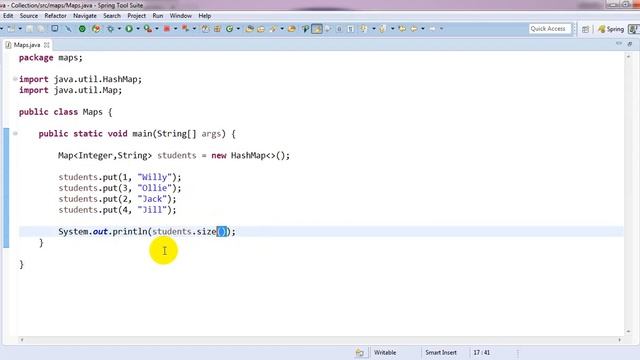Collapse the main method fold marker
The width and height of the screenshot is (640, 360).
pos(15,133)
